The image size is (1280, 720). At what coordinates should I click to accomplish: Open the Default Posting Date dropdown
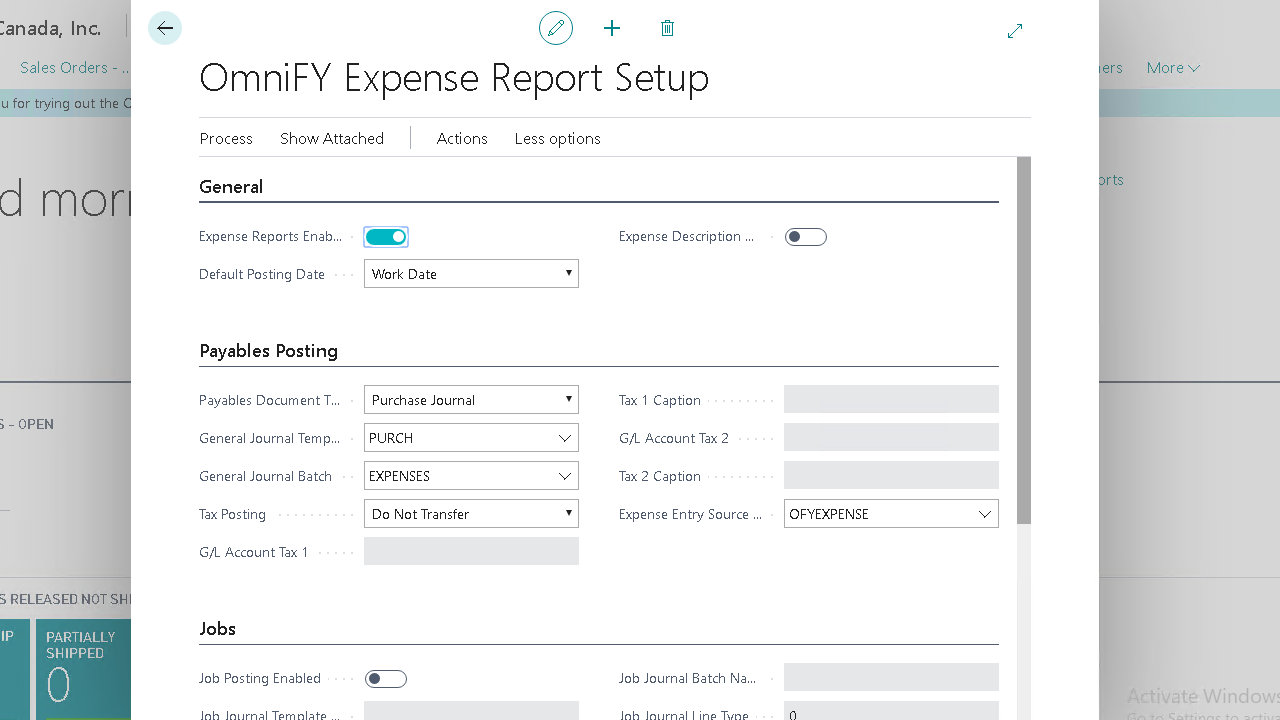471,274
